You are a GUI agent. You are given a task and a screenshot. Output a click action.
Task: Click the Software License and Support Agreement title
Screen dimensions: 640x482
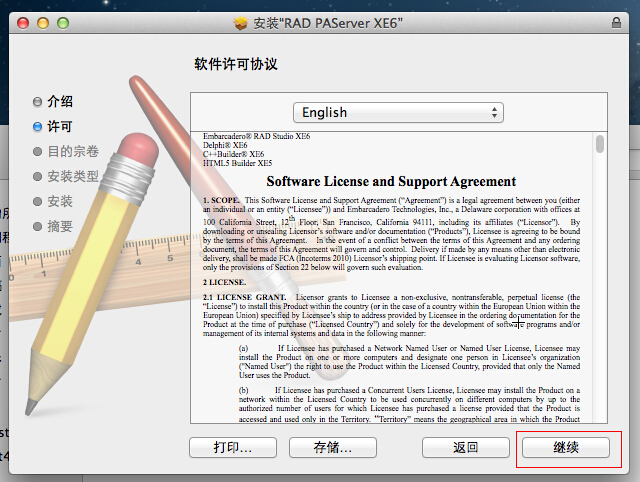[x=391, y=181]
